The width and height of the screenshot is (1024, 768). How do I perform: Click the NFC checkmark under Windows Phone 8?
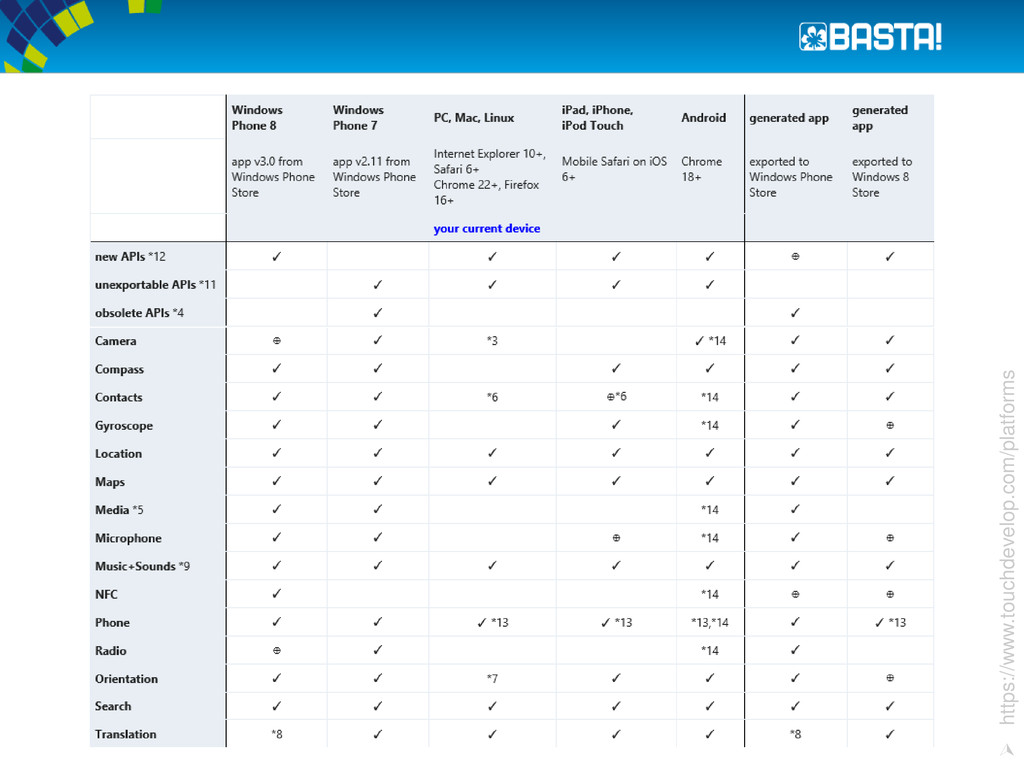tap(277, 594)
